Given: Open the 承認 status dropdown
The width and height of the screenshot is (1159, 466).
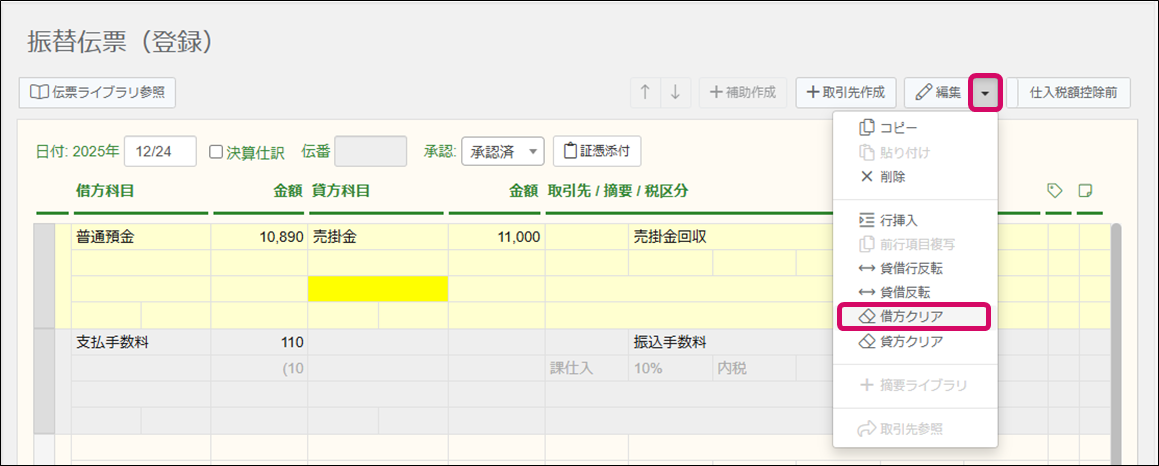Looking at the screenshot, I should click(x=502, y=151).
